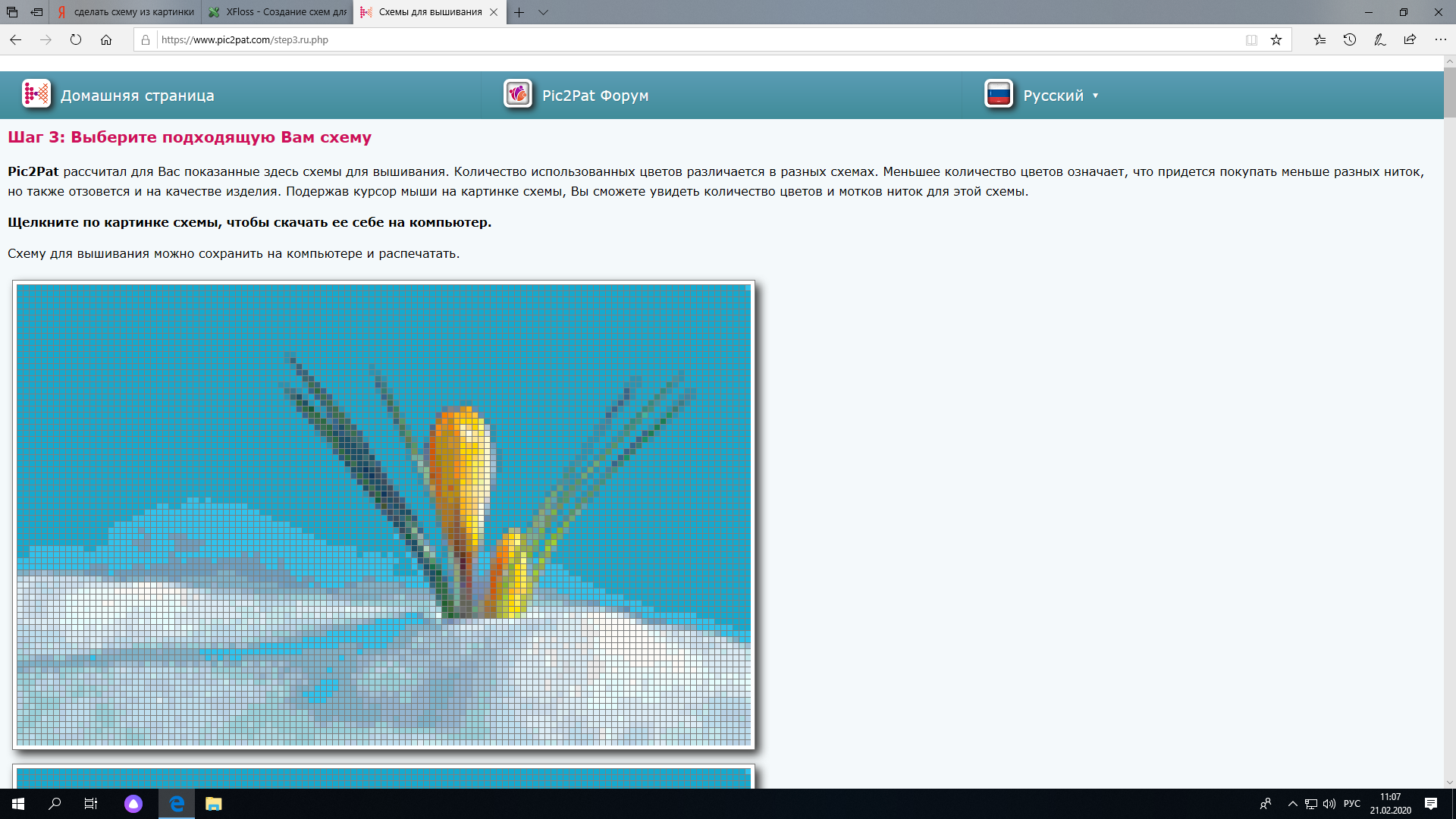Add page to favorites with star icon
Viewport: 1456px width, 819px height.
(1276, 40)
